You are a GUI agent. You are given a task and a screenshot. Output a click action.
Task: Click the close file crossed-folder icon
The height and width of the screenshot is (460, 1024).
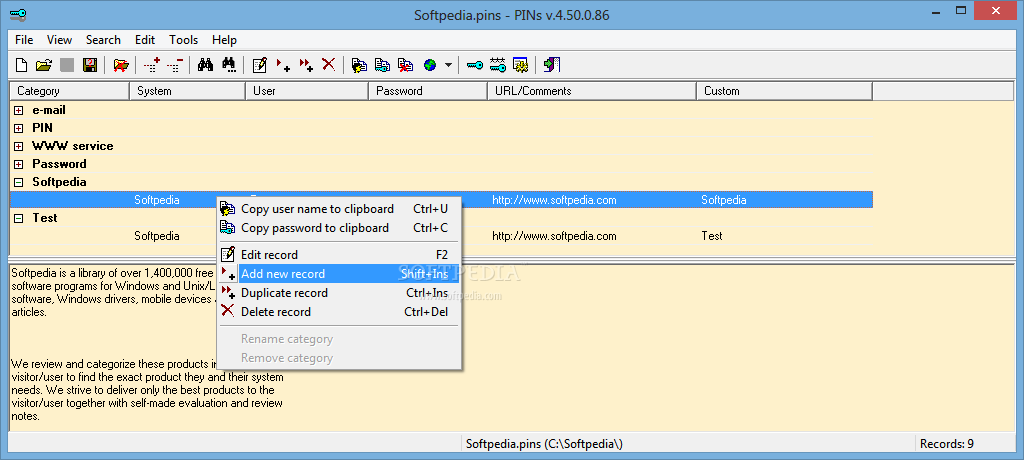tap(121, 65)
